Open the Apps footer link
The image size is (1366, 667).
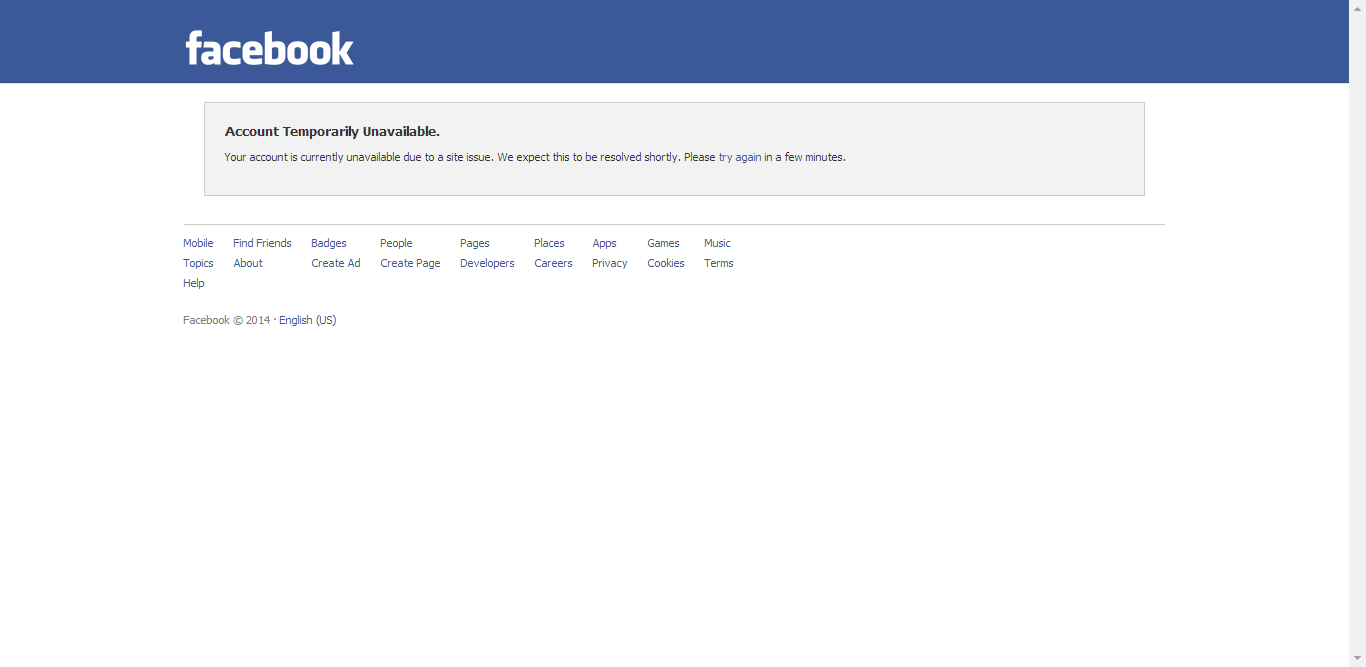pyautogui.click(x=604, y=243)
